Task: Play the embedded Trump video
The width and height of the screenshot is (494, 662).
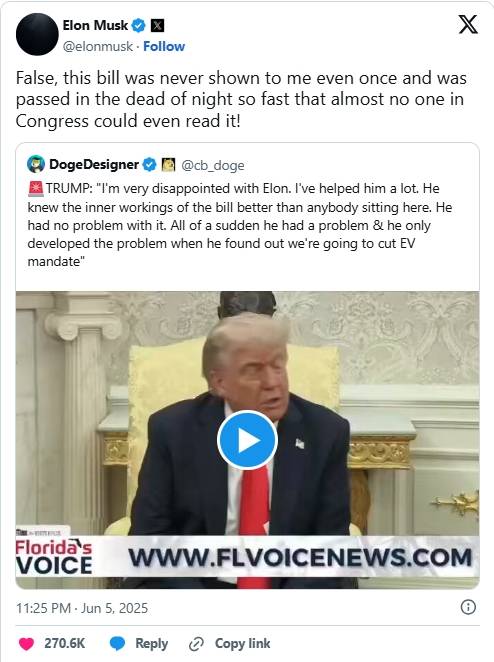Action: pos(247,440)
